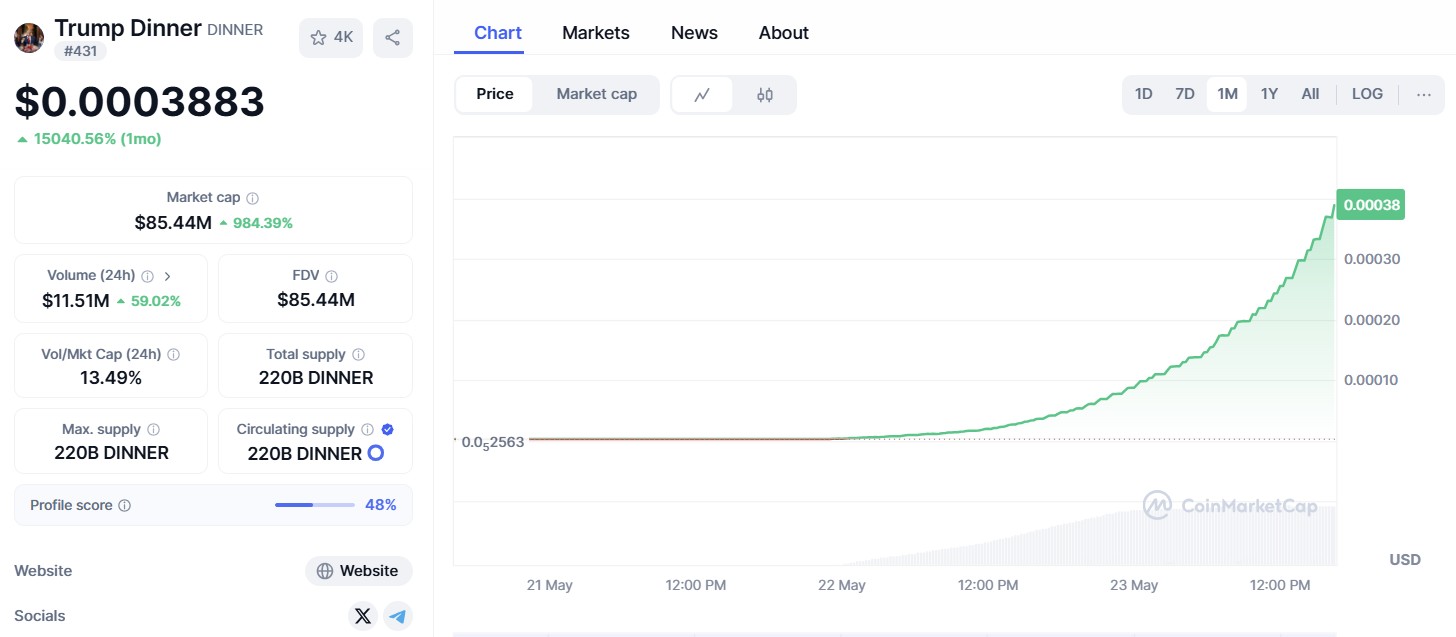1456x637 pixels.
Task: Click the Profile score info icon
Action: [x=125, y=506]
